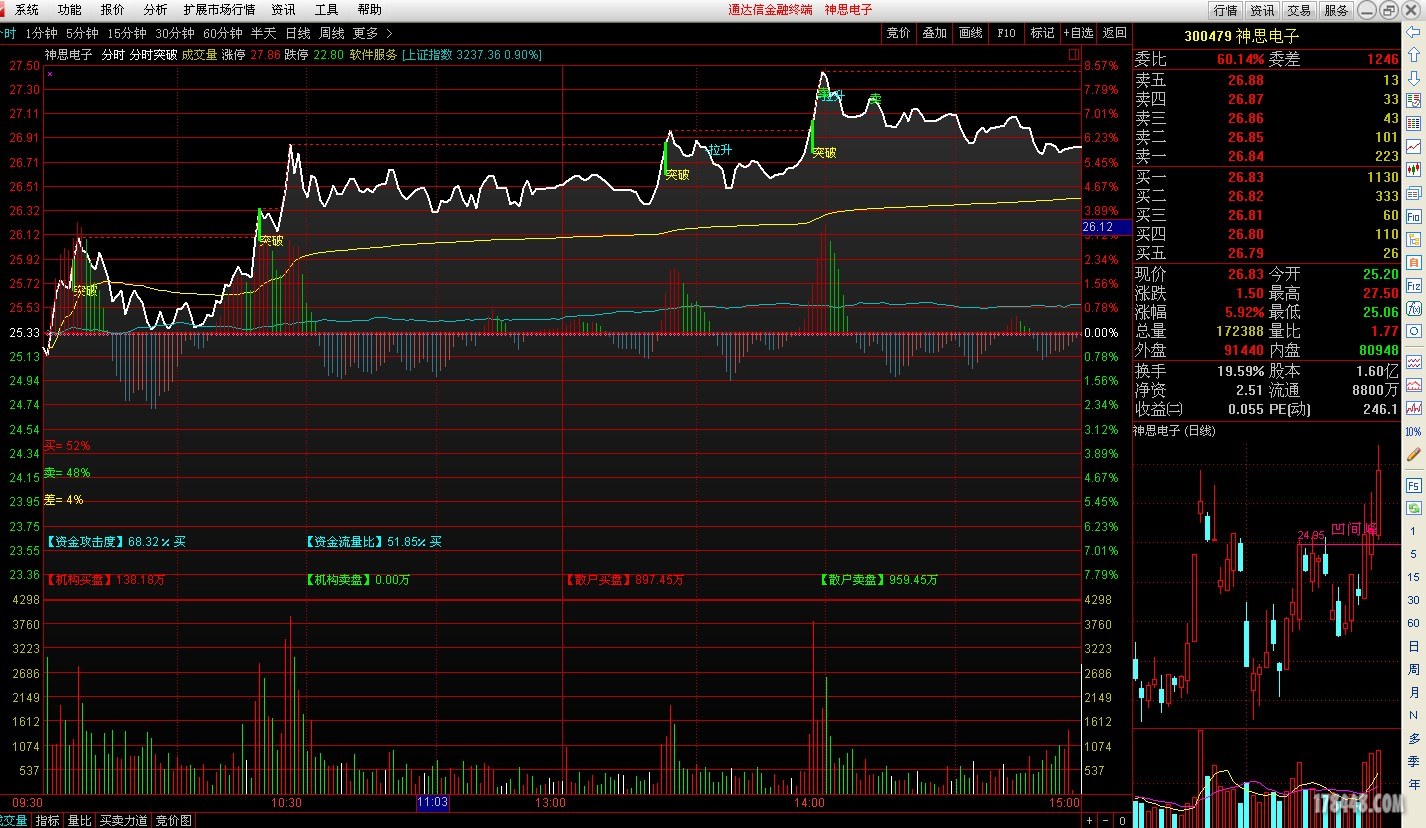Switch to 周线 period
Viewport: 1426px width, 828px height.
coord(332,33)
